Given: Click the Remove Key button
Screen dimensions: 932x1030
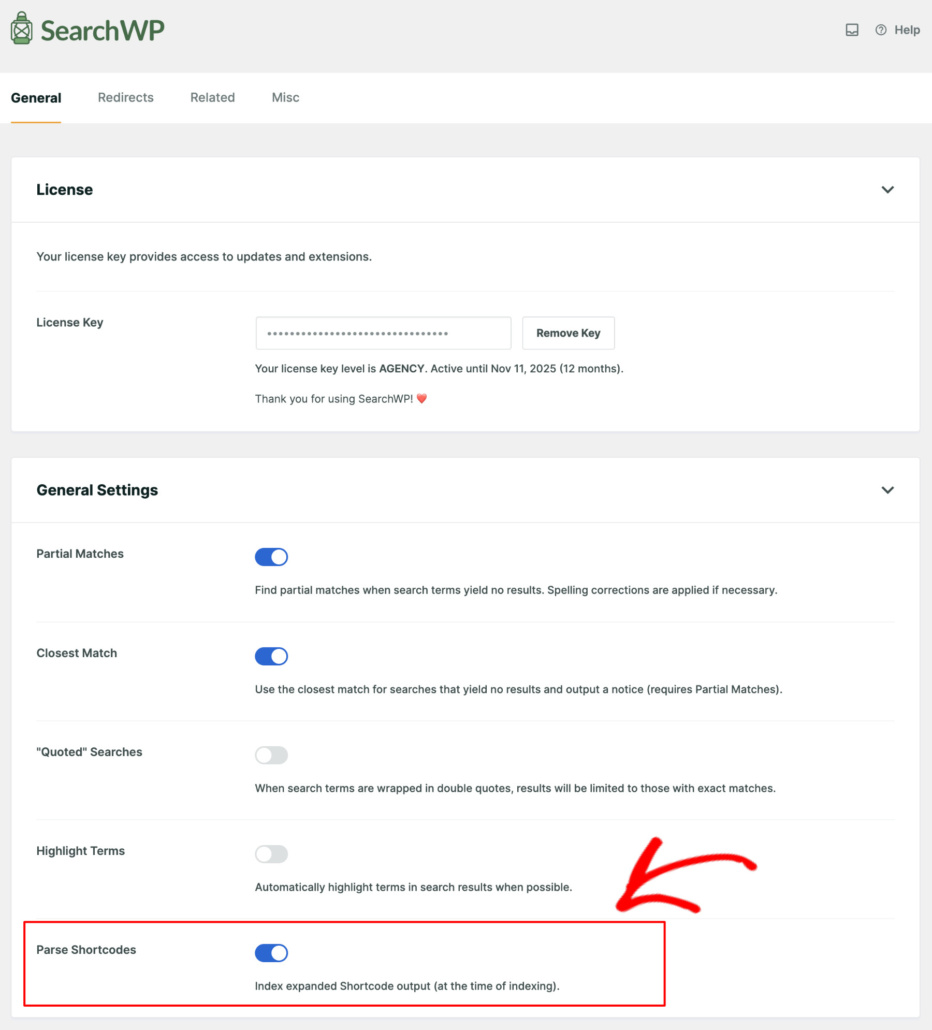Looking at the screenshot, I should point(568,333).
